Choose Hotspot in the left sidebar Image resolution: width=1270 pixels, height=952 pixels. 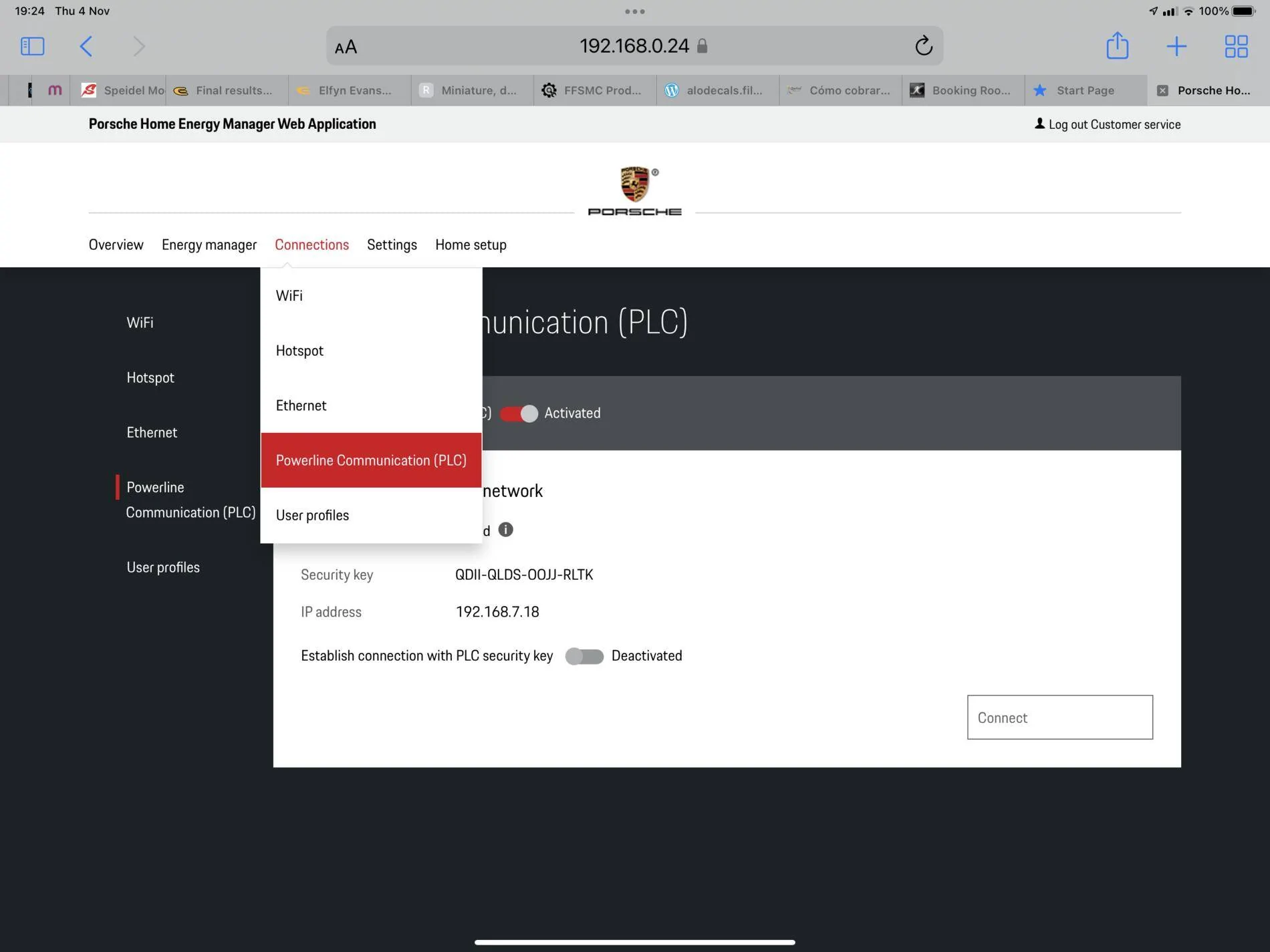click(x=150, y=377)
